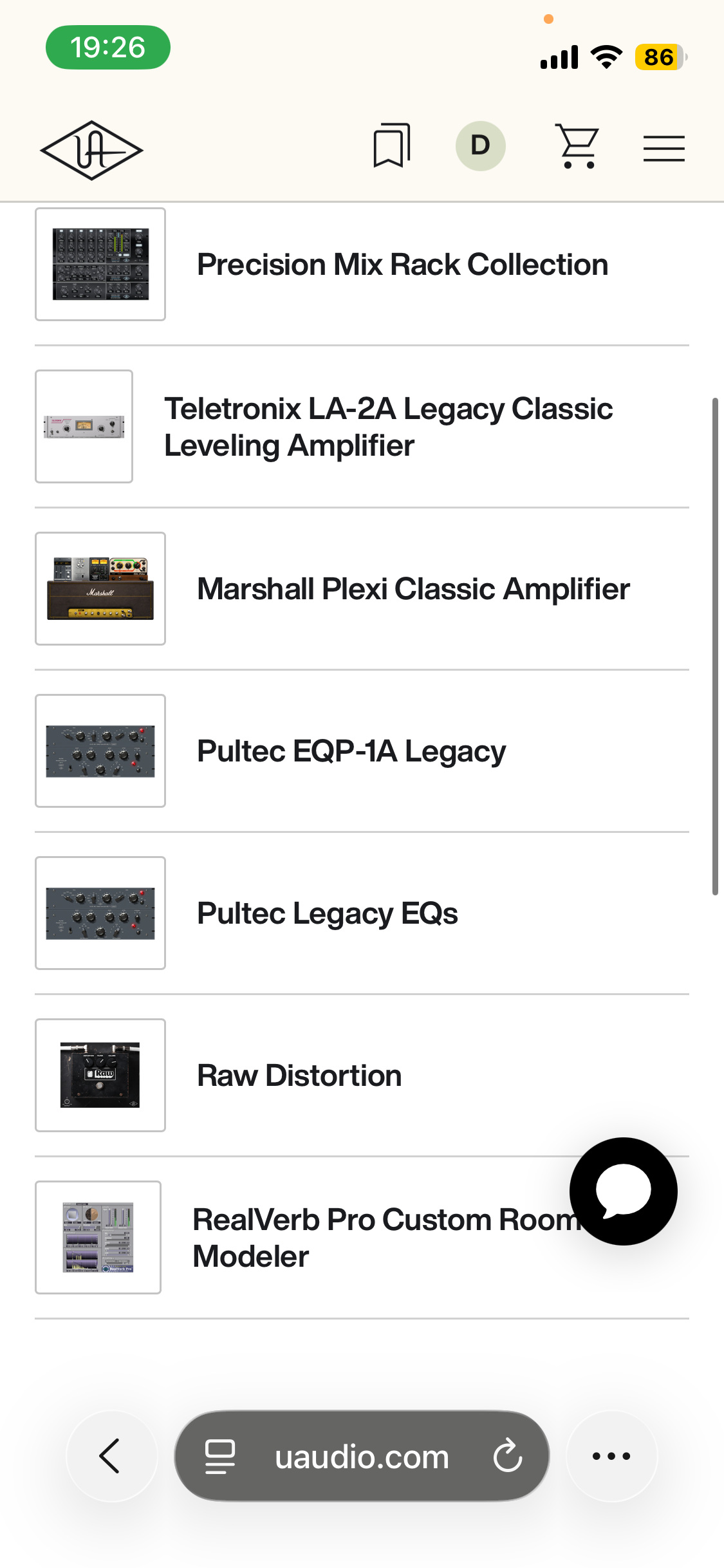Open the saved bookmarks icon
The width and height of the screenshot is (724, 1568).
[x=391, y=145]
